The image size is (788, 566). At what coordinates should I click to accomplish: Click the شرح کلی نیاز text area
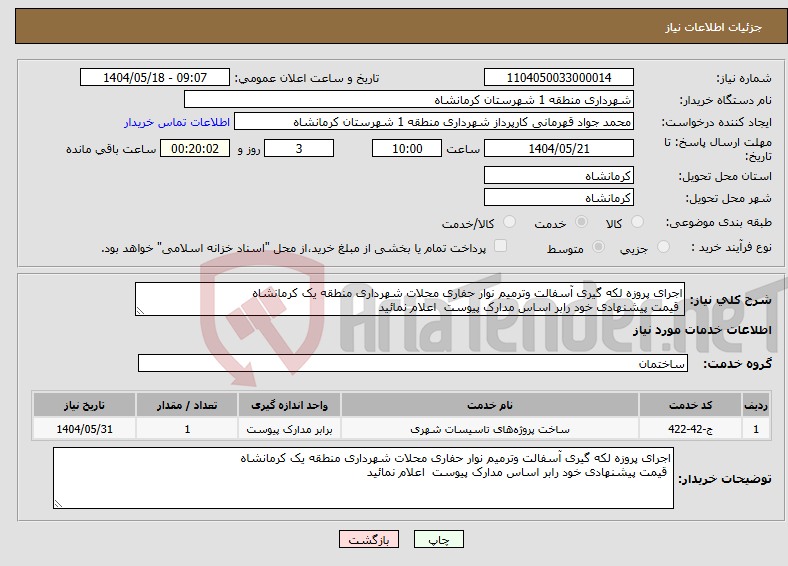[x=410, y=299]
